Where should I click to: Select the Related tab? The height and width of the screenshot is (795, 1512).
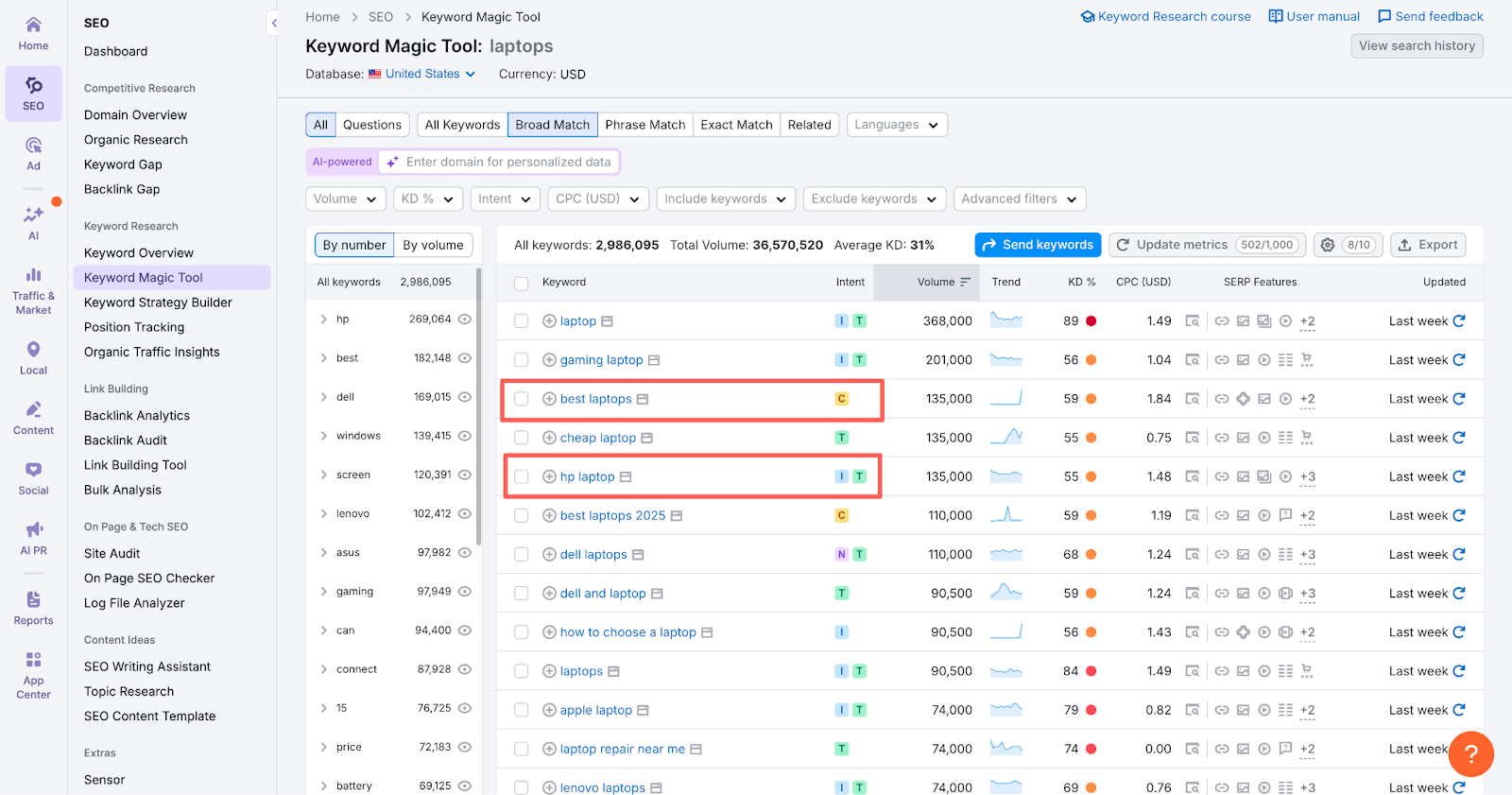(810, 125)
